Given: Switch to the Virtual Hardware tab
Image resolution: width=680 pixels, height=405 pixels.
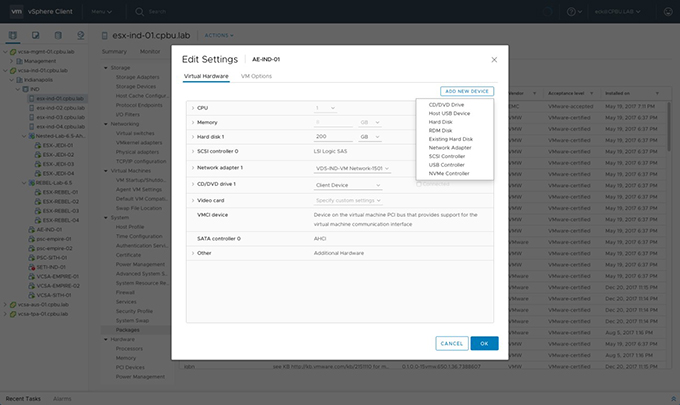Looking at the screenshot, I should coord(206,76).
